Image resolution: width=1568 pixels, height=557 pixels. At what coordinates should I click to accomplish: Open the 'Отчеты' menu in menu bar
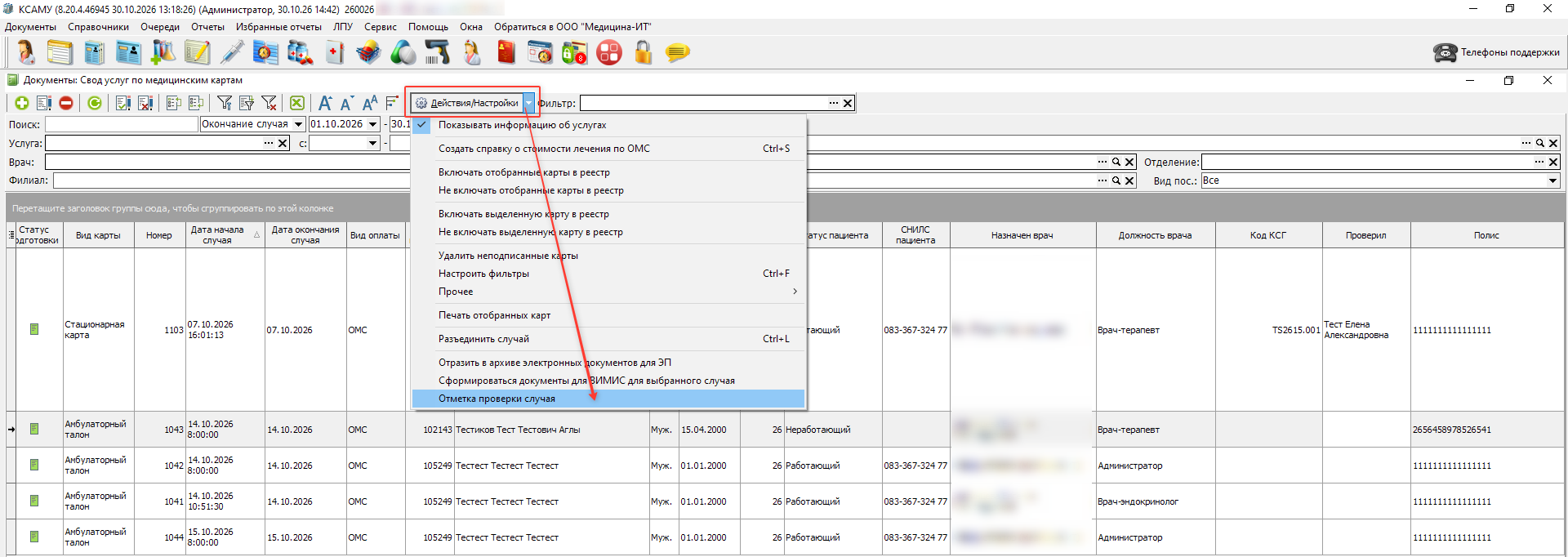click(207, 27)
